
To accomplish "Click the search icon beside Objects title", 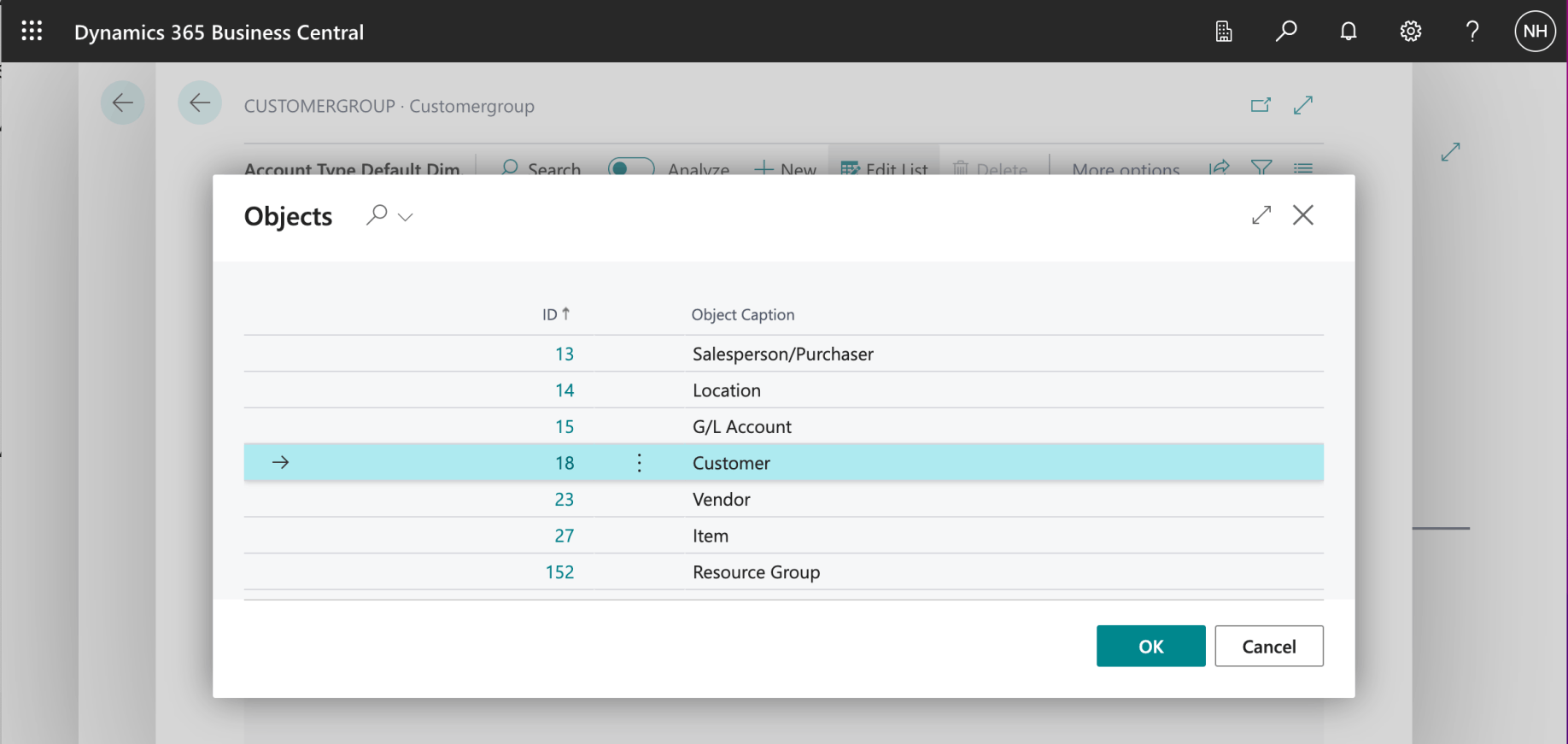I will click(377, 214).
